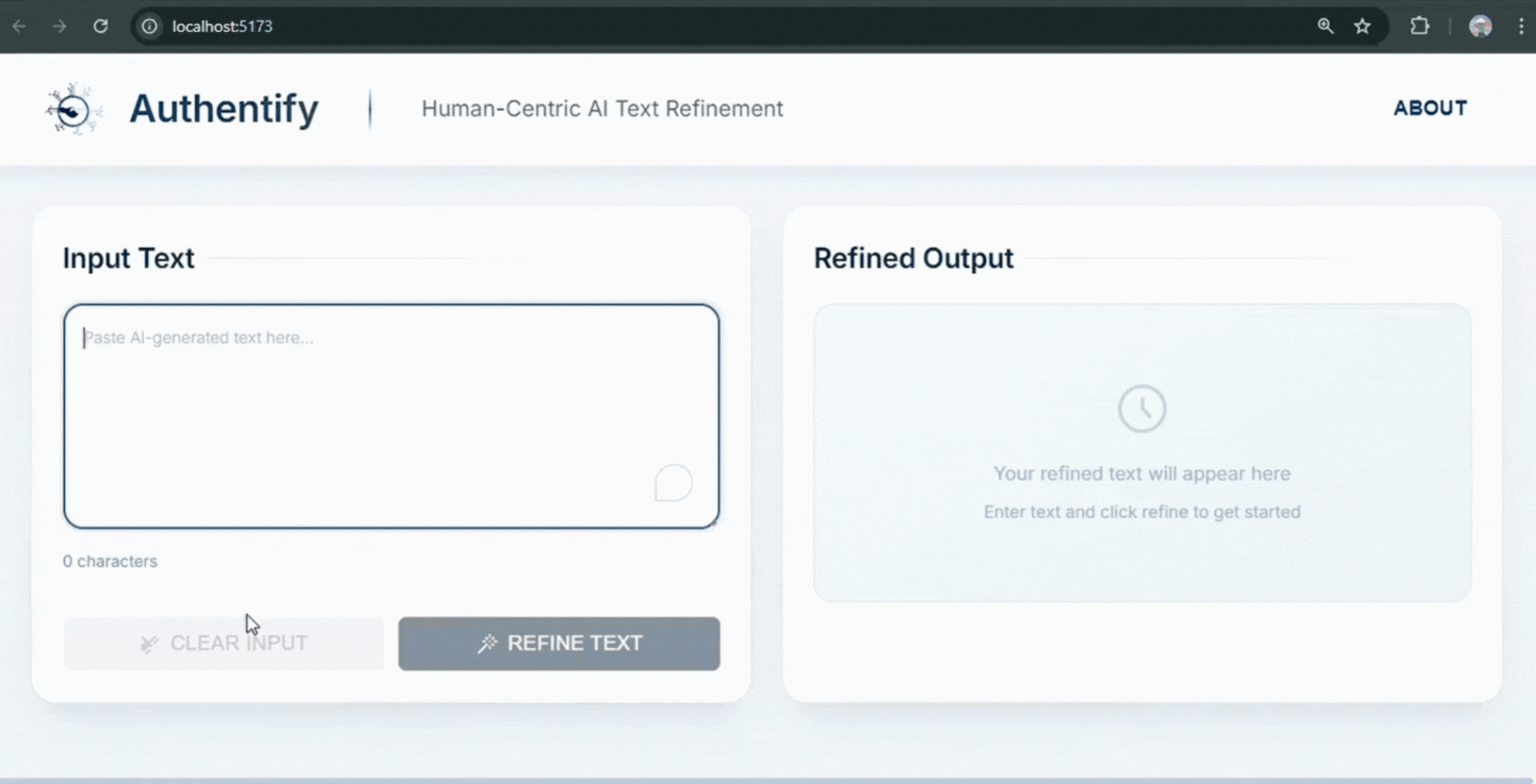This screenshot has height=784, width=1536.
Task: Click the clock icon in Refined Output
Action: click(1142, 409)
